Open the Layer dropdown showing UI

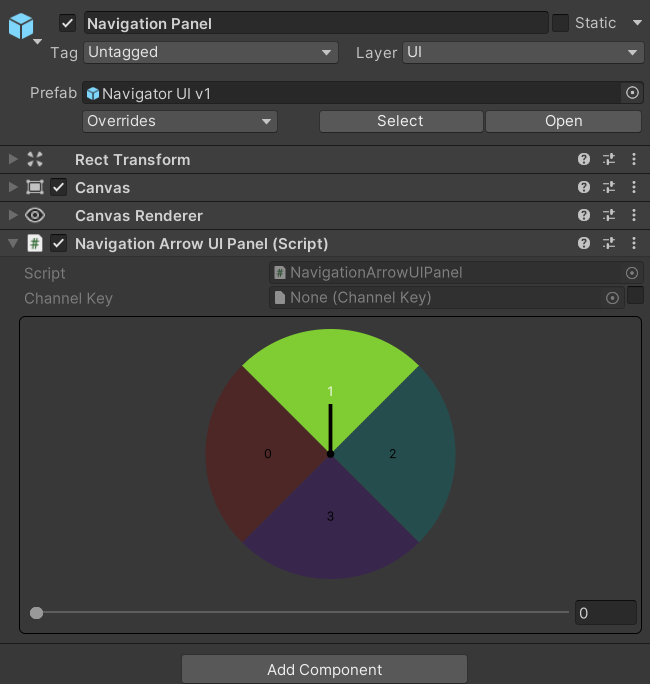tap(523, 53)
